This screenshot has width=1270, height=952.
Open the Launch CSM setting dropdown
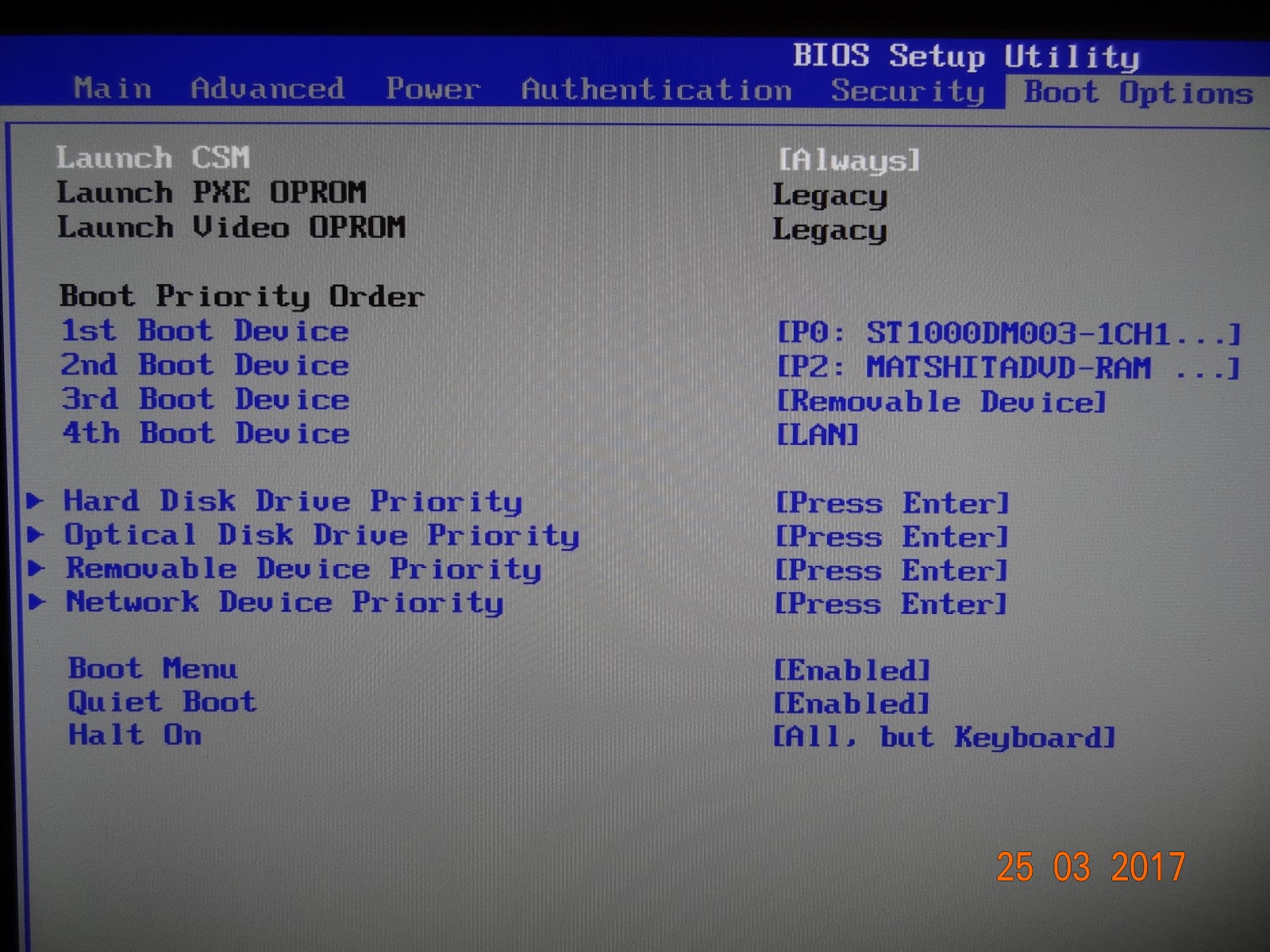pos(849,159)
